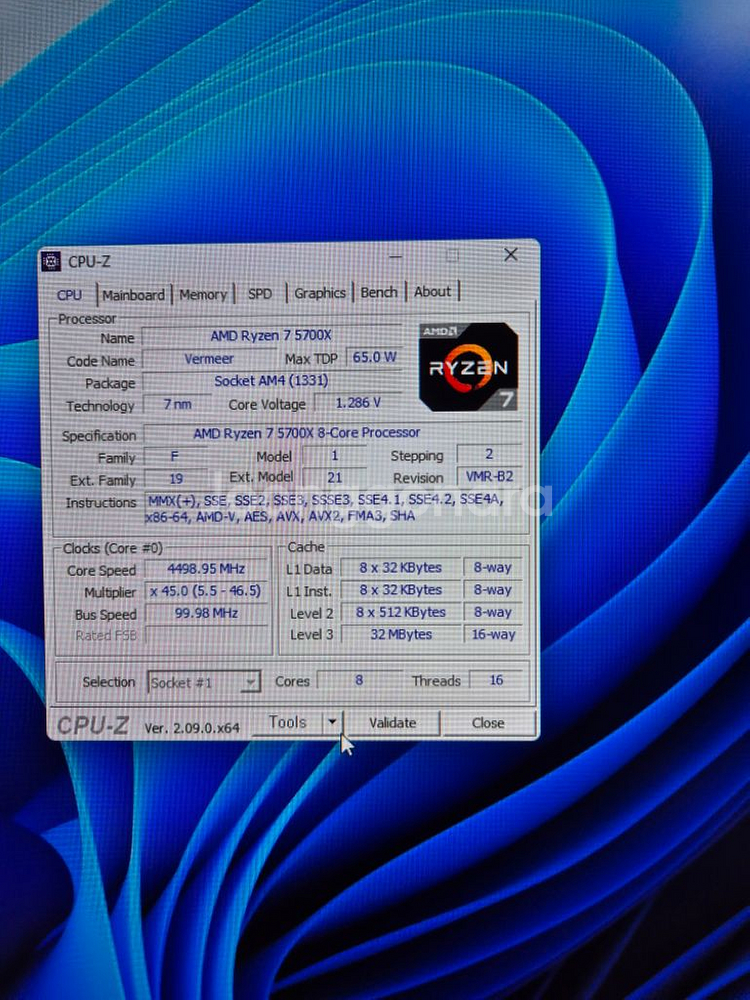Click the version text Ver. 2.09.0.x64
The image size is (750, 1000).
point(192,728)
